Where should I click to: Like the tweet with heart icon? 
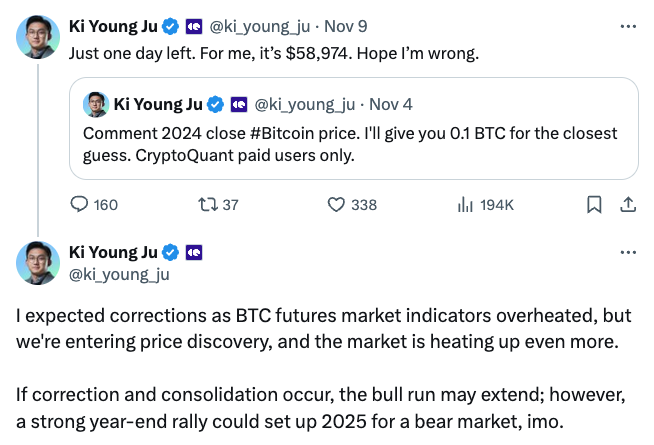(x=337, y=205)
